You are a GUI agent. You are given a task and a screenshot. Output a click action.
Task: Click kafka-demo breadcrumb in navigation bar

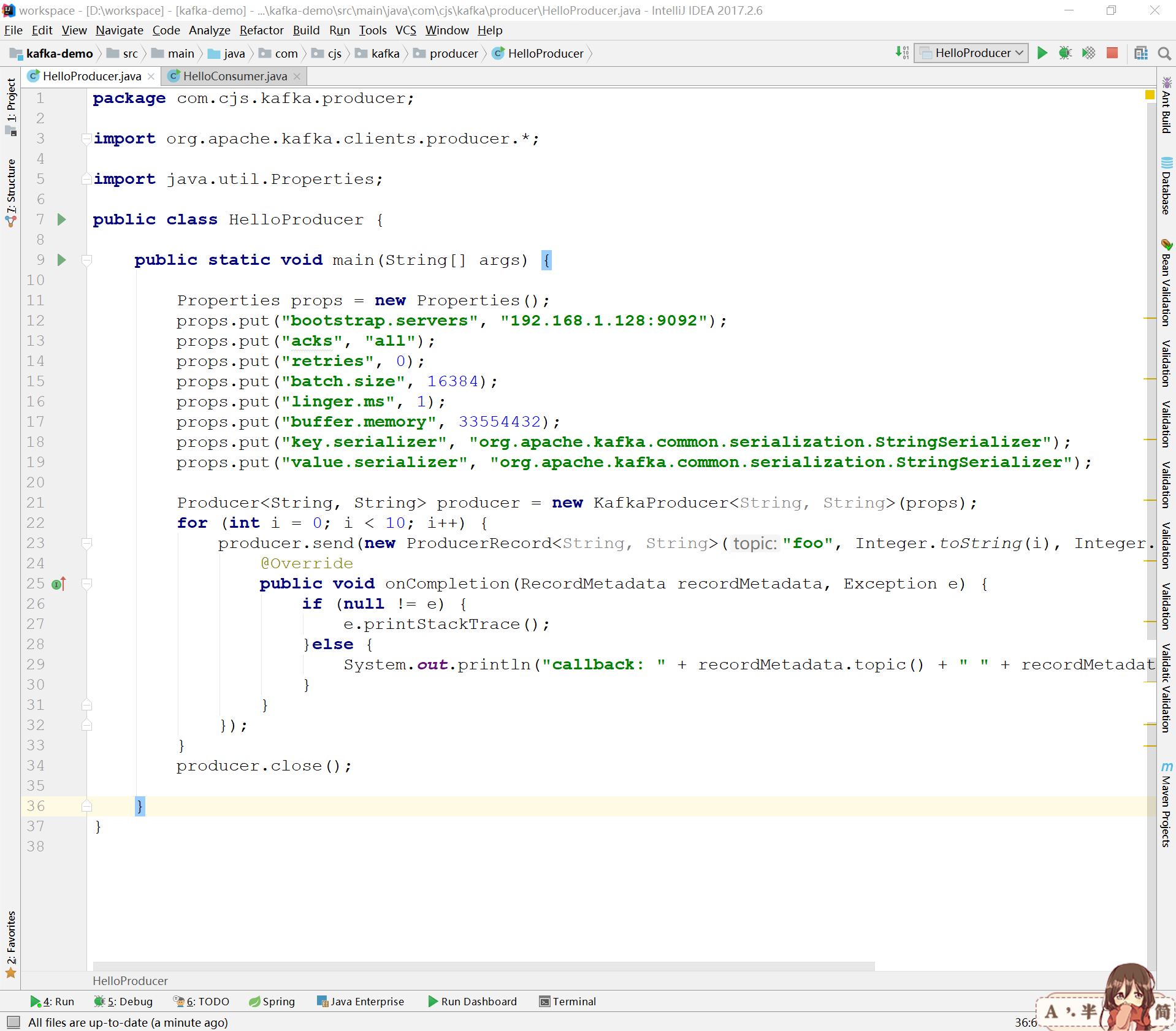(x=52, y=53)
